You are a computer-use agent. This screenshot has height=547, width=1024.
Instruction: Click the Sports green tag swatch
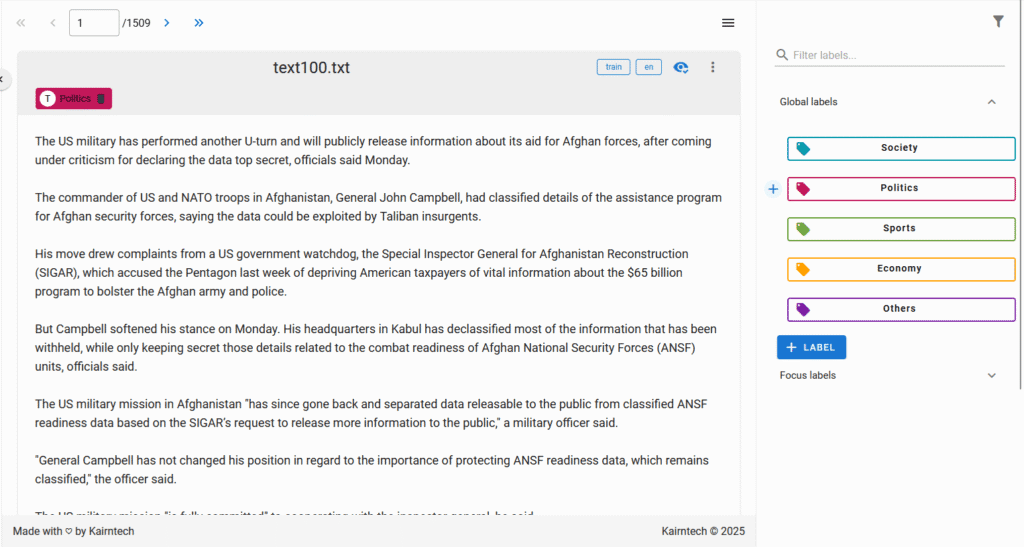[x=802, y=229]
